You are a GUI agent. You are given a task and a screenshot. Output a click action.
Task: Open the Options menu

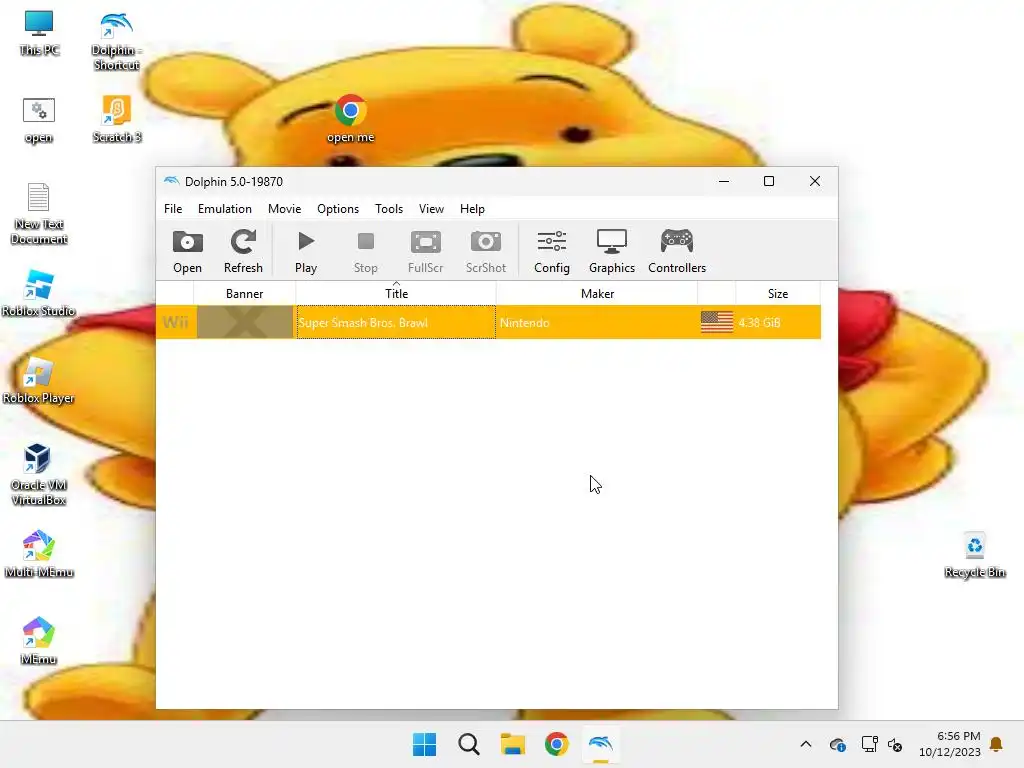[x=338, y=209]
